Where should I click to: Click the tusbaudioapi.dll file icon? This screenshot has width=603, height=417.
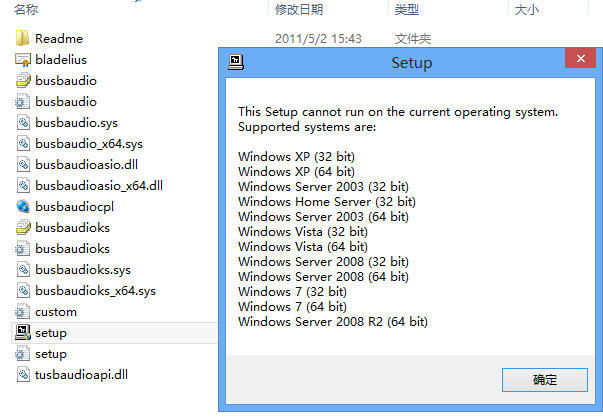pyautogui.click(x=23, y=374)
